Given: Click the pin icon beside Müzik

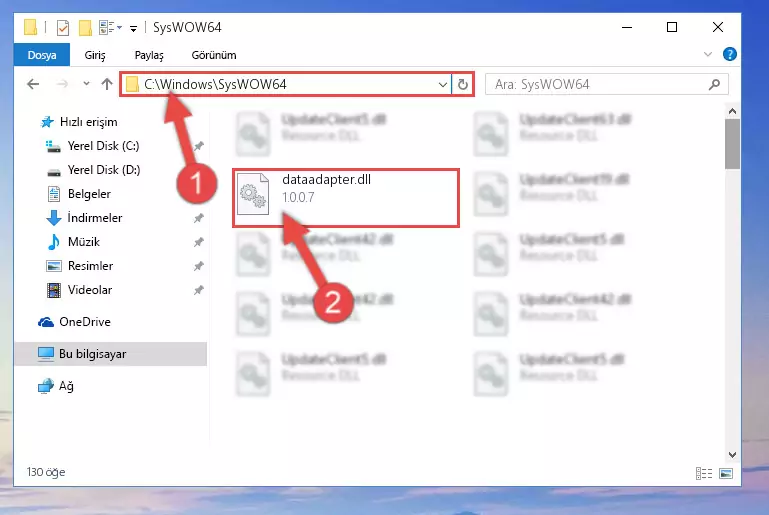Looking at the screenshot, I should pyautogui.click(x=199, y=242).
